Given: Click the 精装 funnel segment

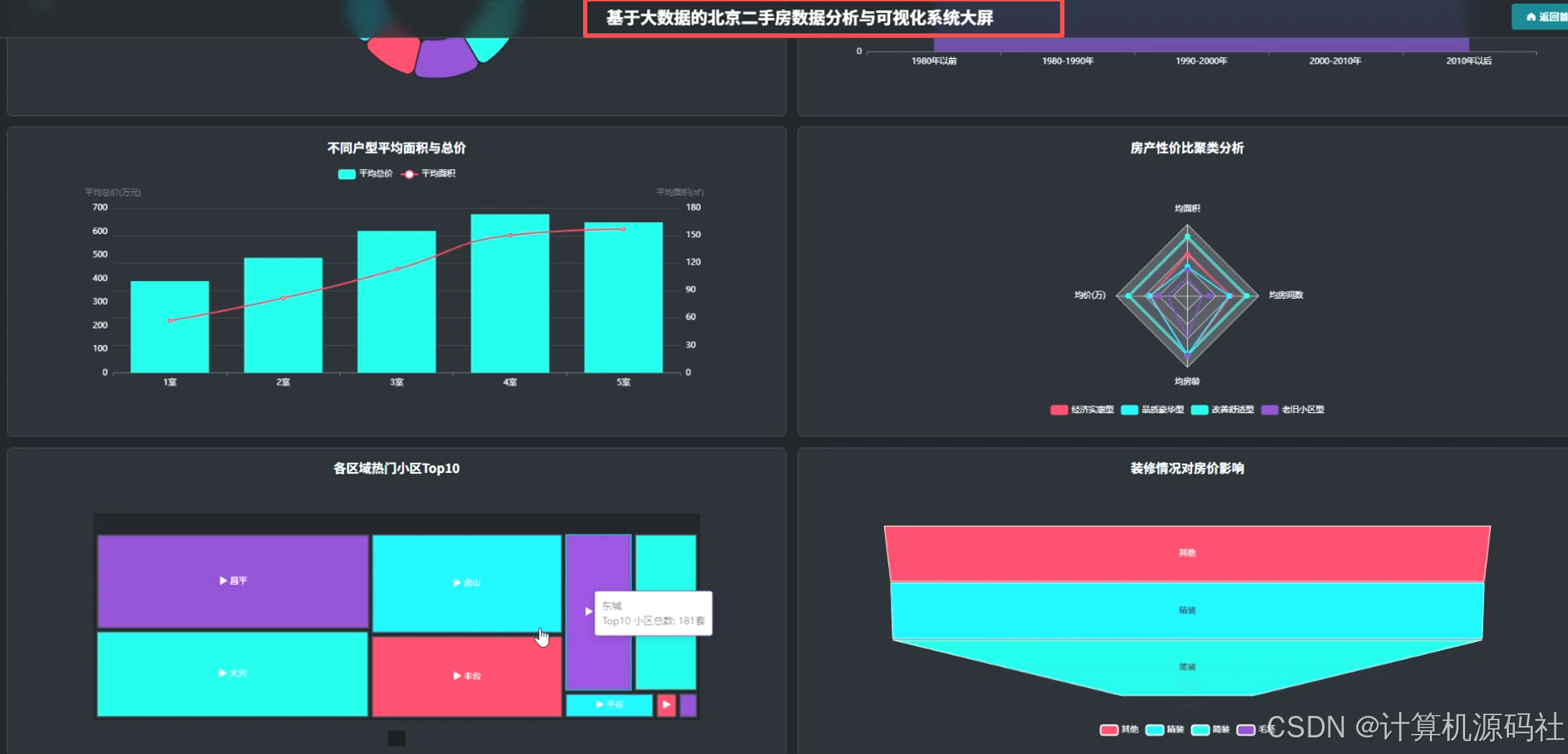Looking at the screenshot, I should tap(1187, 610).
